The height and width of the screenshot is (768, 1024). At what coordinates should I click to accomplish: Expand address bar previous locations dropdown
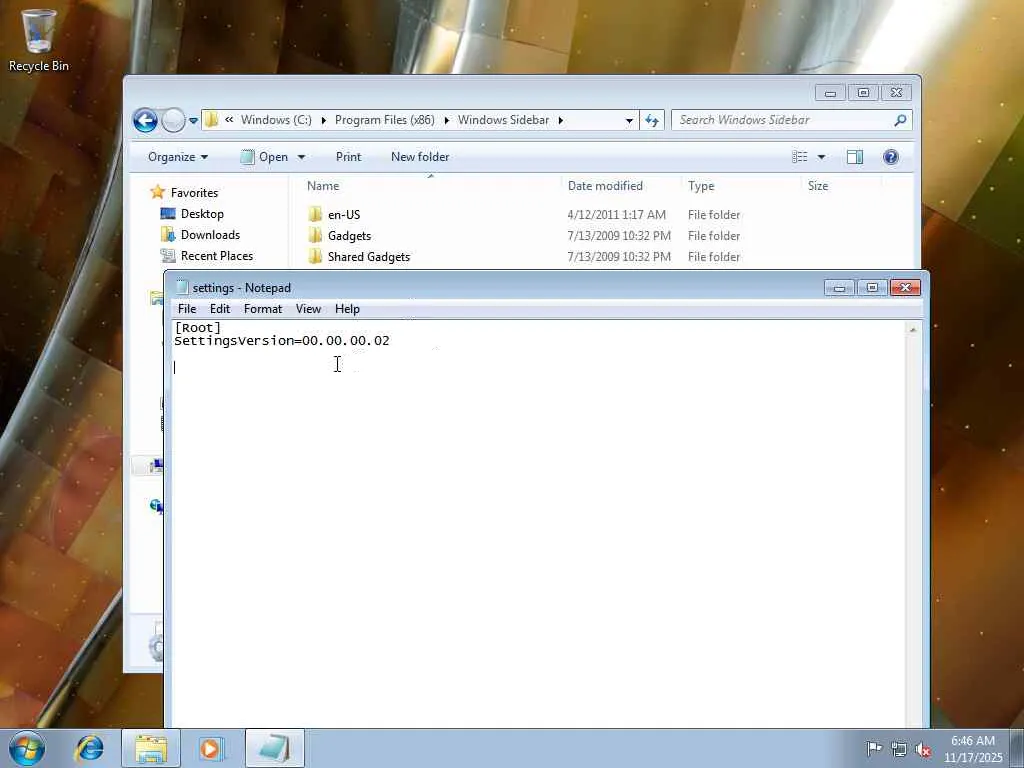(629, 120)
